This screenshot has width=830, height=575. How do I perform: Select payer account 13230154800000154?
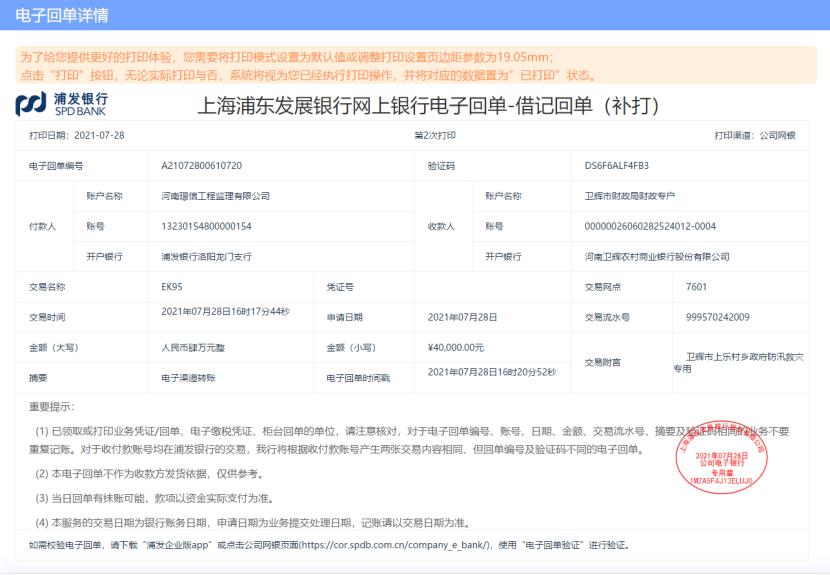point(206,226)
